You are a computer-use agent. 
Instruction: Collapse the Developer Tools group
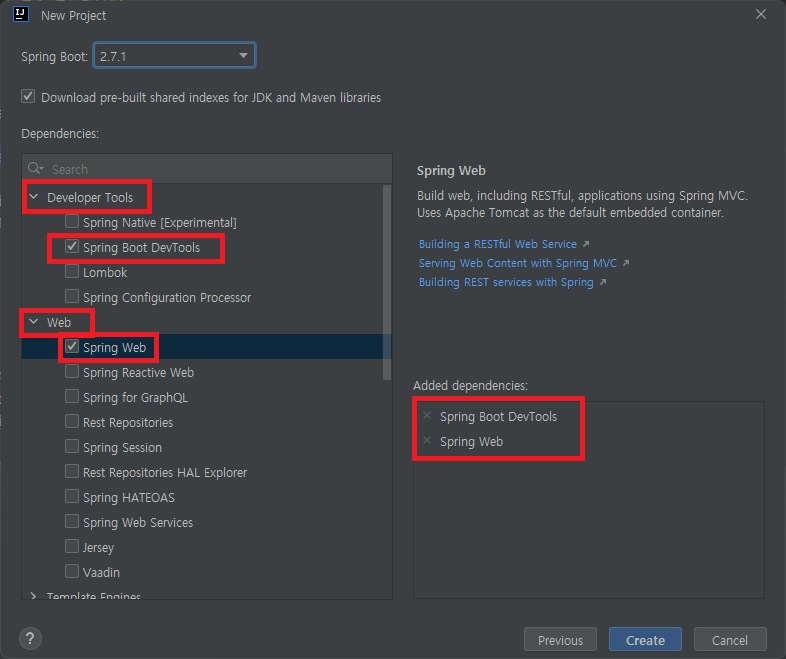click(34, 197)
